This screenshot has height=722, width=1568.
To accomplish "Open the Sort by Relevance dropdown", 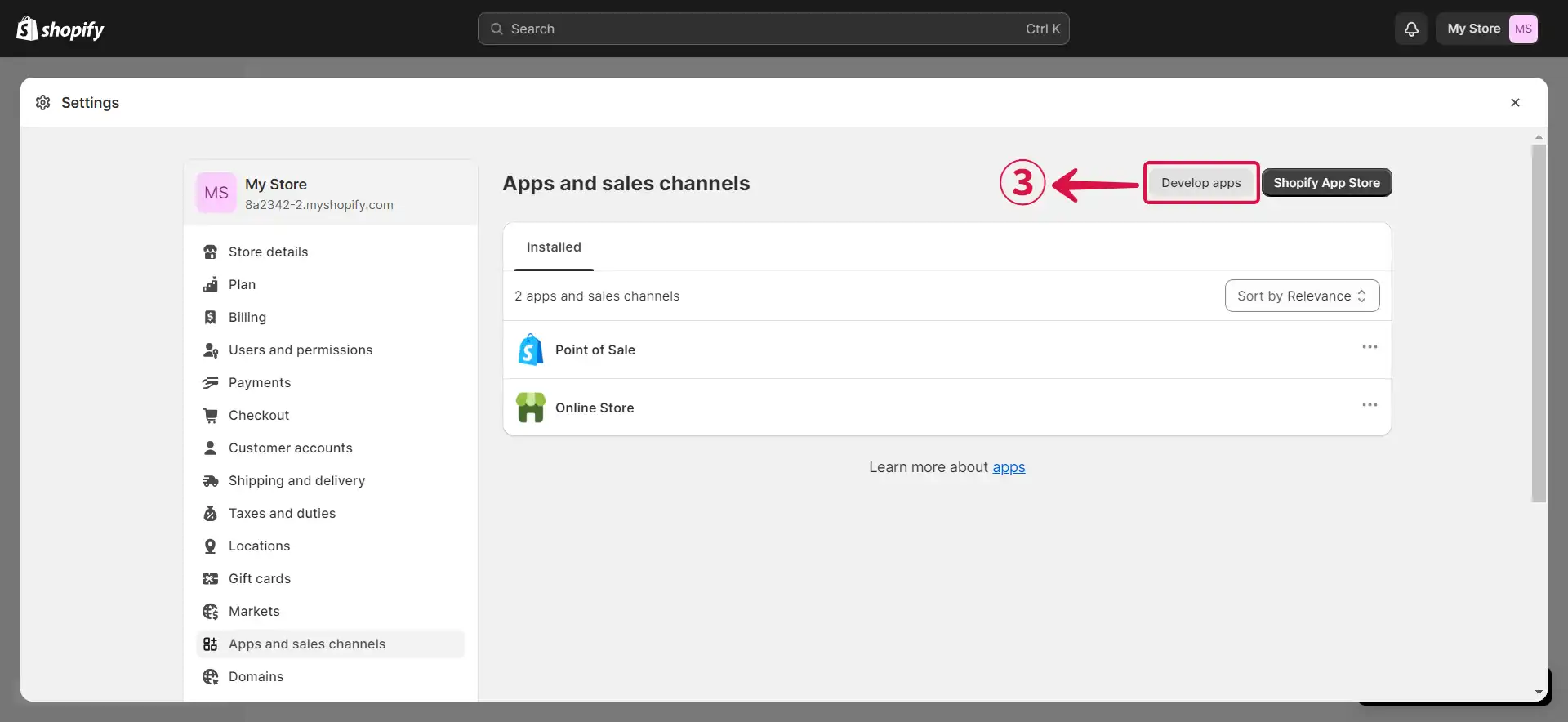I will point(1302,296).
